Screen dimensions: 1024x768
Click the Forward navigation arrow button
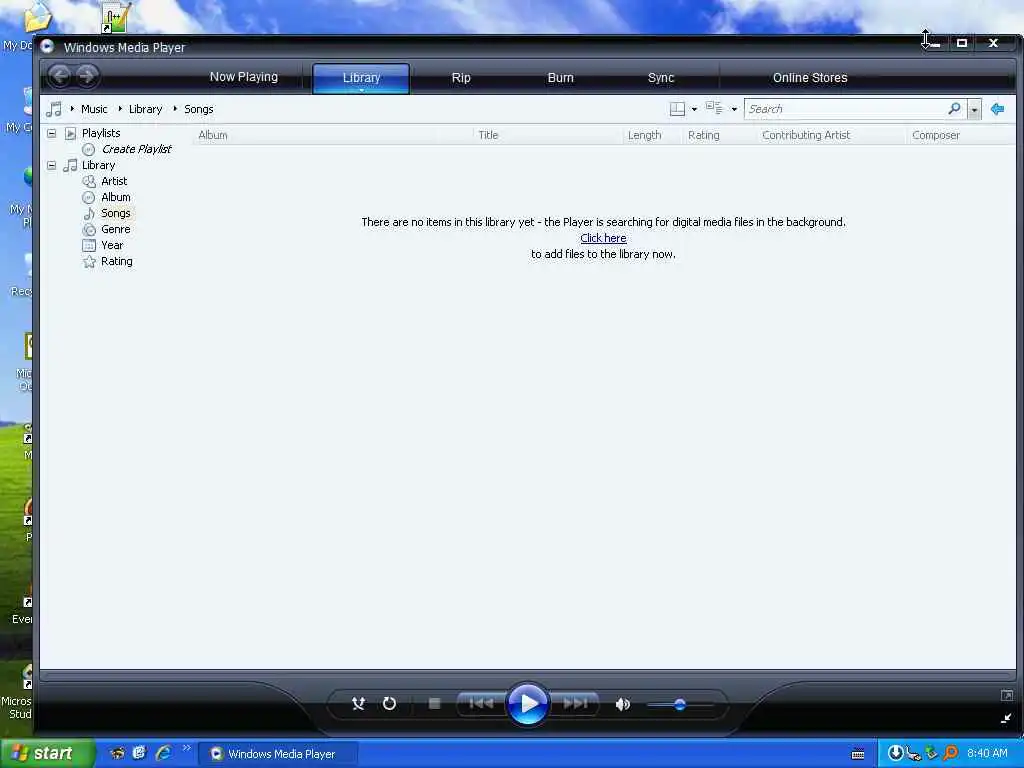(x=86, y=76)
